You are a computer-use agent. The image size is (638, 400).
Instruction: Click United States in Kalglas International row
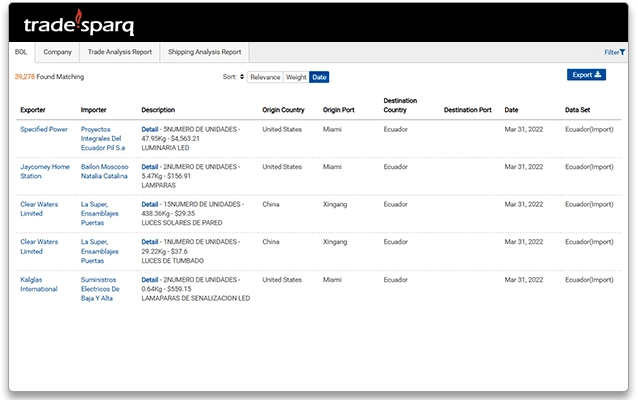(282, 280)
